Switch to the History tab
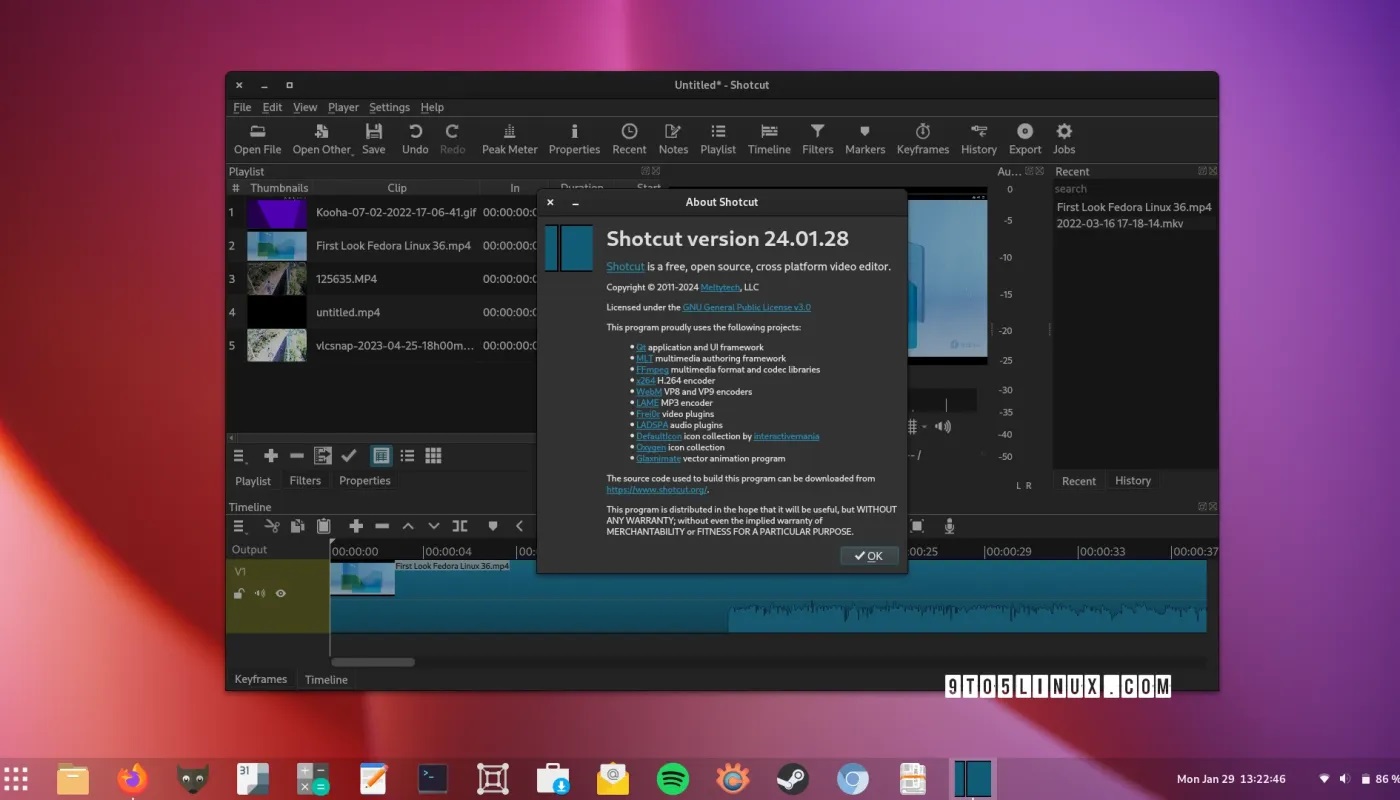This screenshot has height=800, width=1400. tap(1132, 481)
